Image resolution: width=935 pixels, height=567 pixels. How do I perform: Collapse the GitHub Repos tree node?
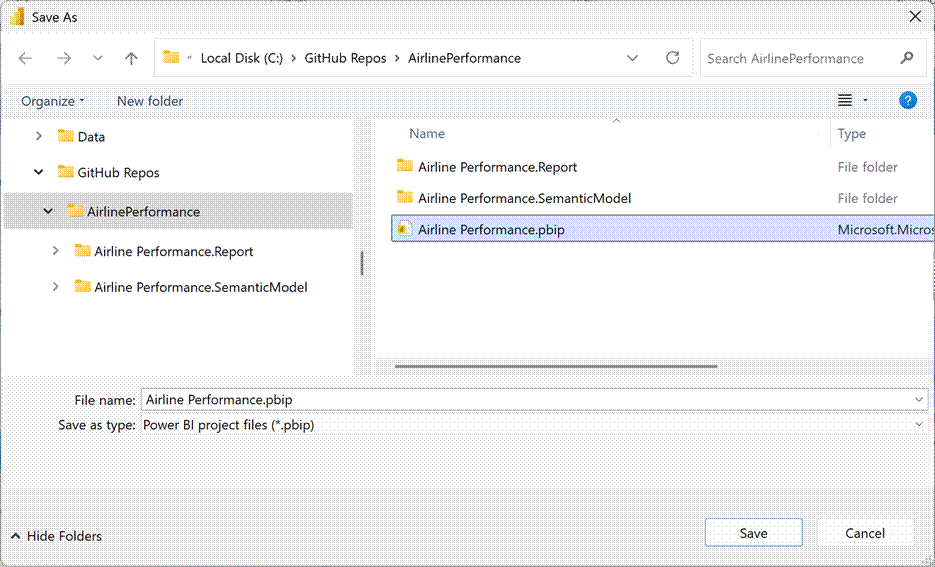click(39, 172)
